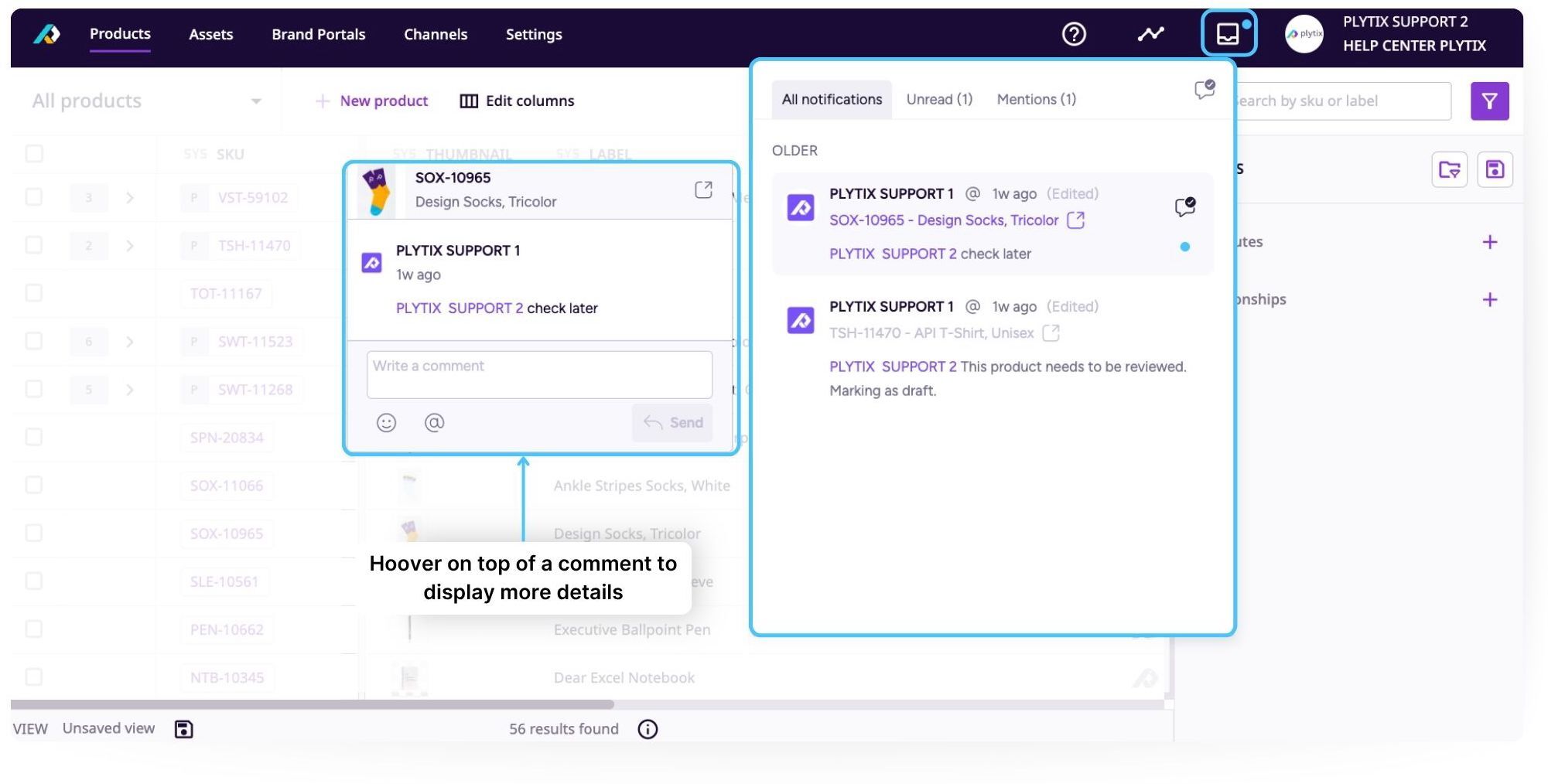
Task: Send the comment
Action: [x=672, y=423]
